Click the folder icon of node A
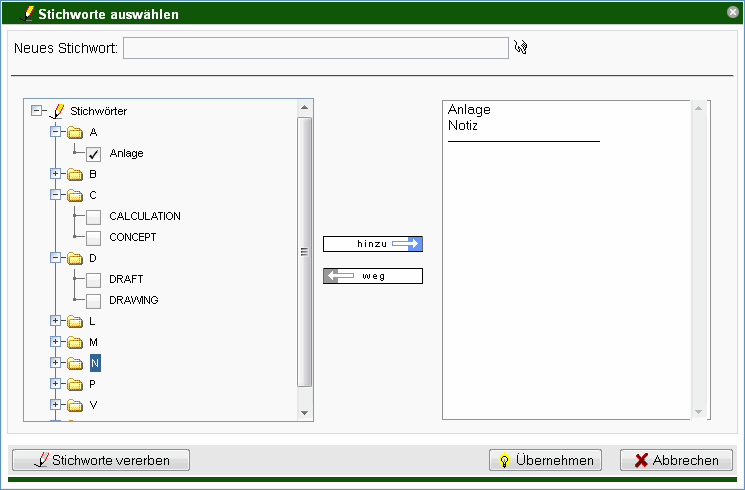 tap(75, 132)
